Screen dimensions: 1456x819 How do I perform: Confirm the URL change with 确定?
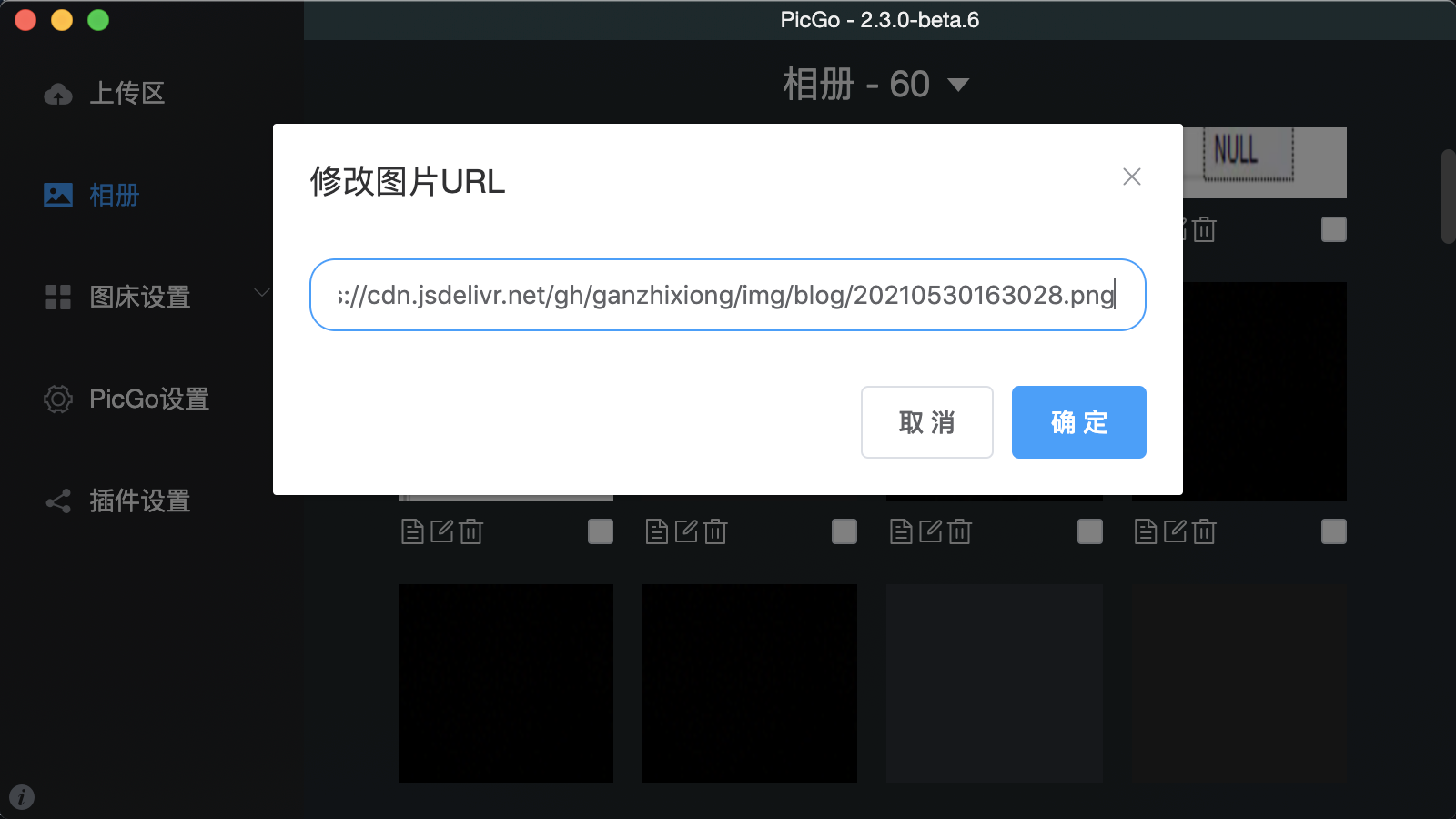point(1079,422)
